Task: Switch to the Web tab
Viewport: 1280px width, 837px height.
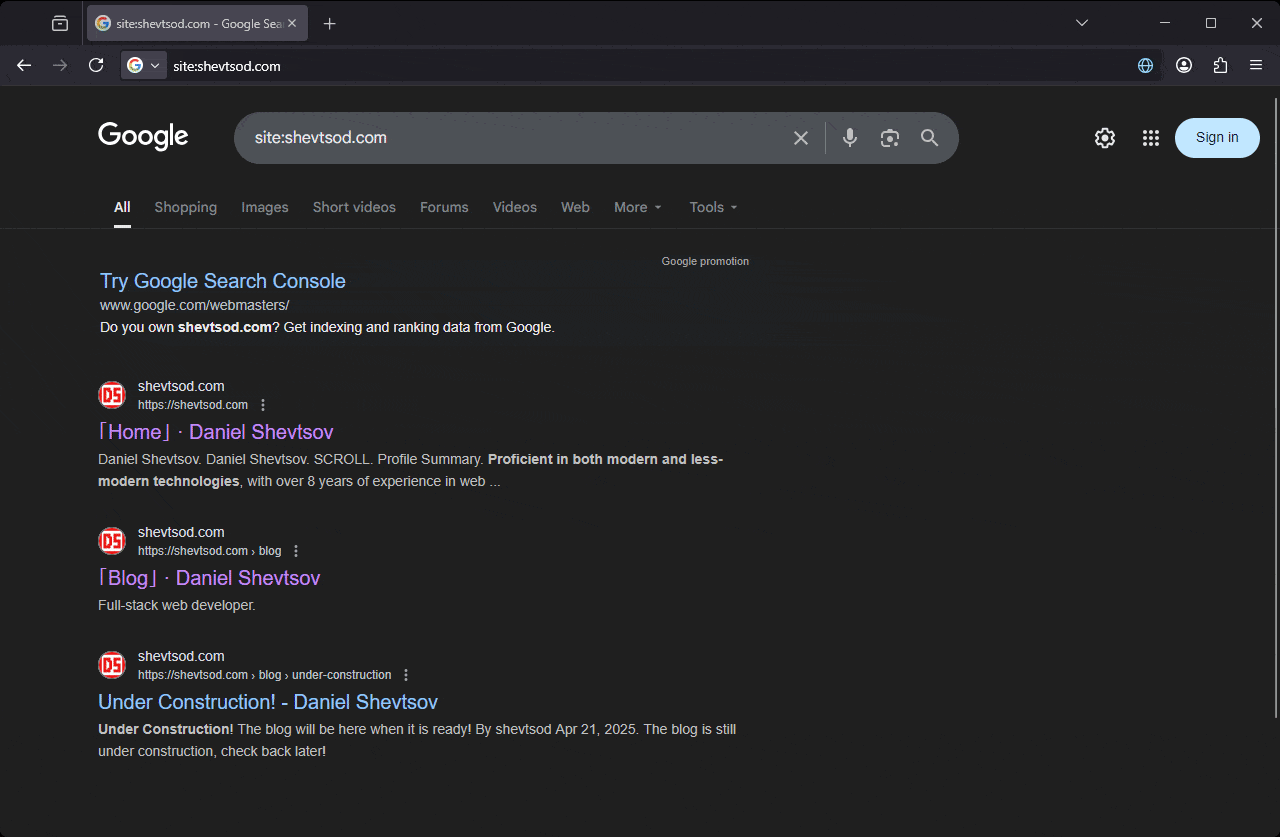Action: pos(575,207)
